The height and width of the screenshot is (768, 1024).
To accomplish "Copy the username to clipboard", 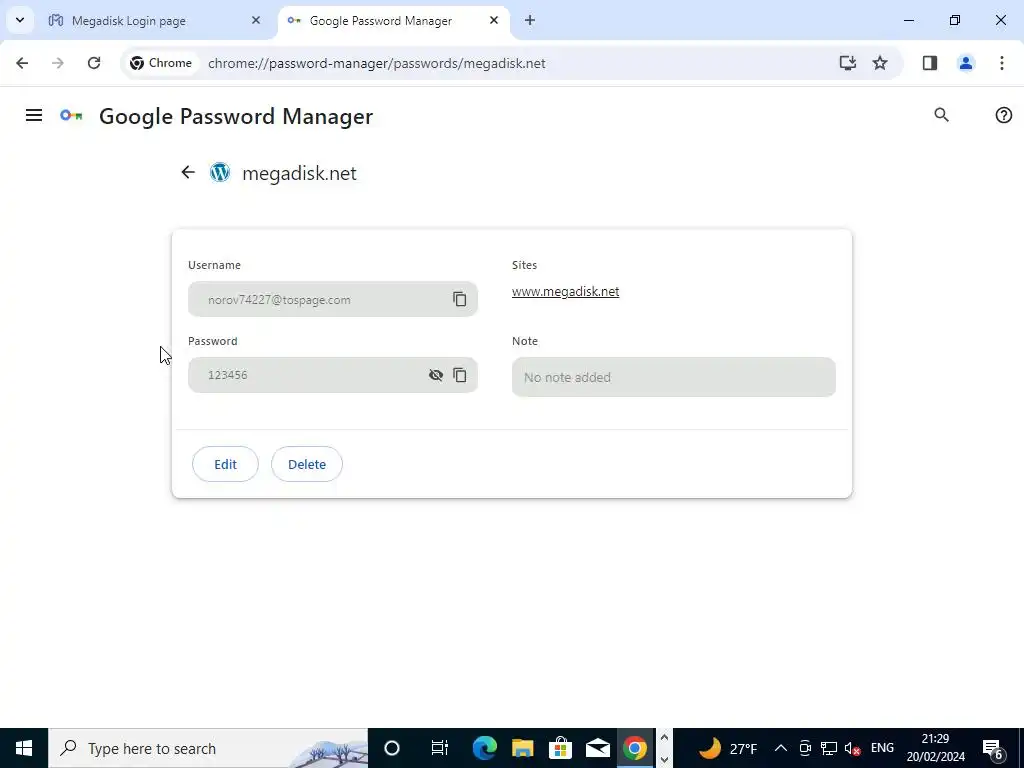I will 460,299.
